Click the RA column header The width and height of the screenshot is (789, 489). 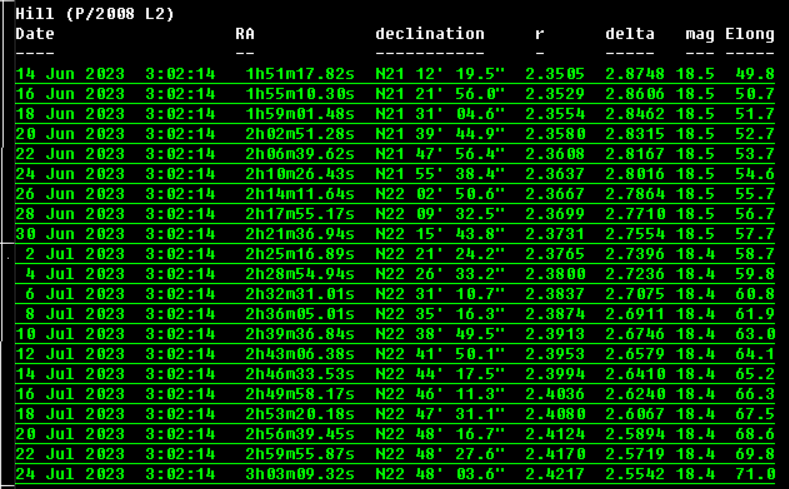245,34
